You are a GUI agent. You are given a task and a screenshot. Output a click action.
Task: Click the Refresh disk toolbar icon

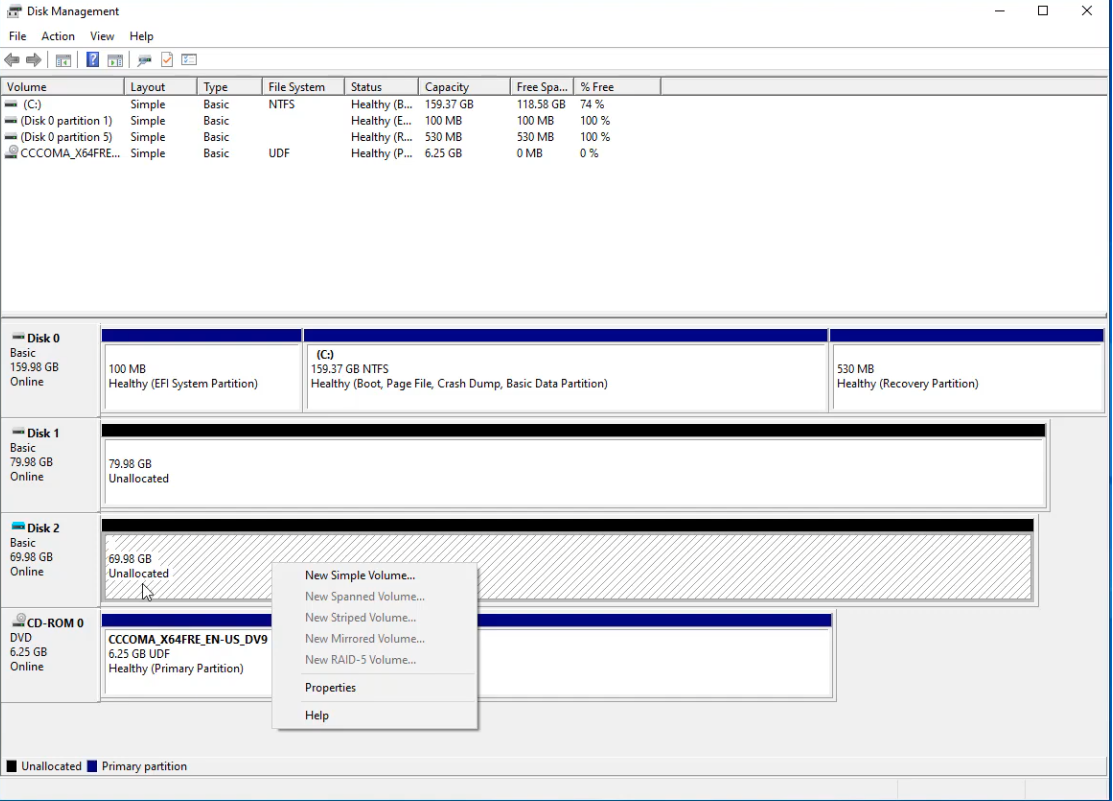tap(145, 60)
